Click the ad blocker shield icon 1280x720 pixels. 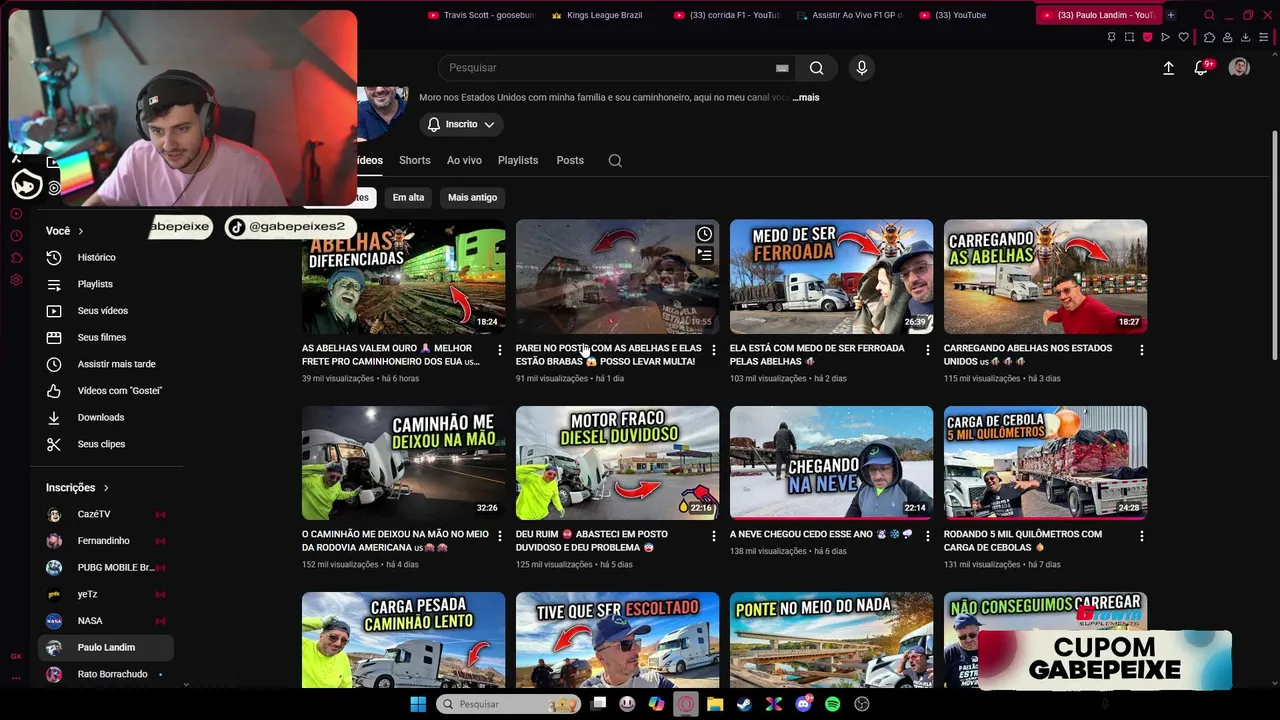point(1148,38)
